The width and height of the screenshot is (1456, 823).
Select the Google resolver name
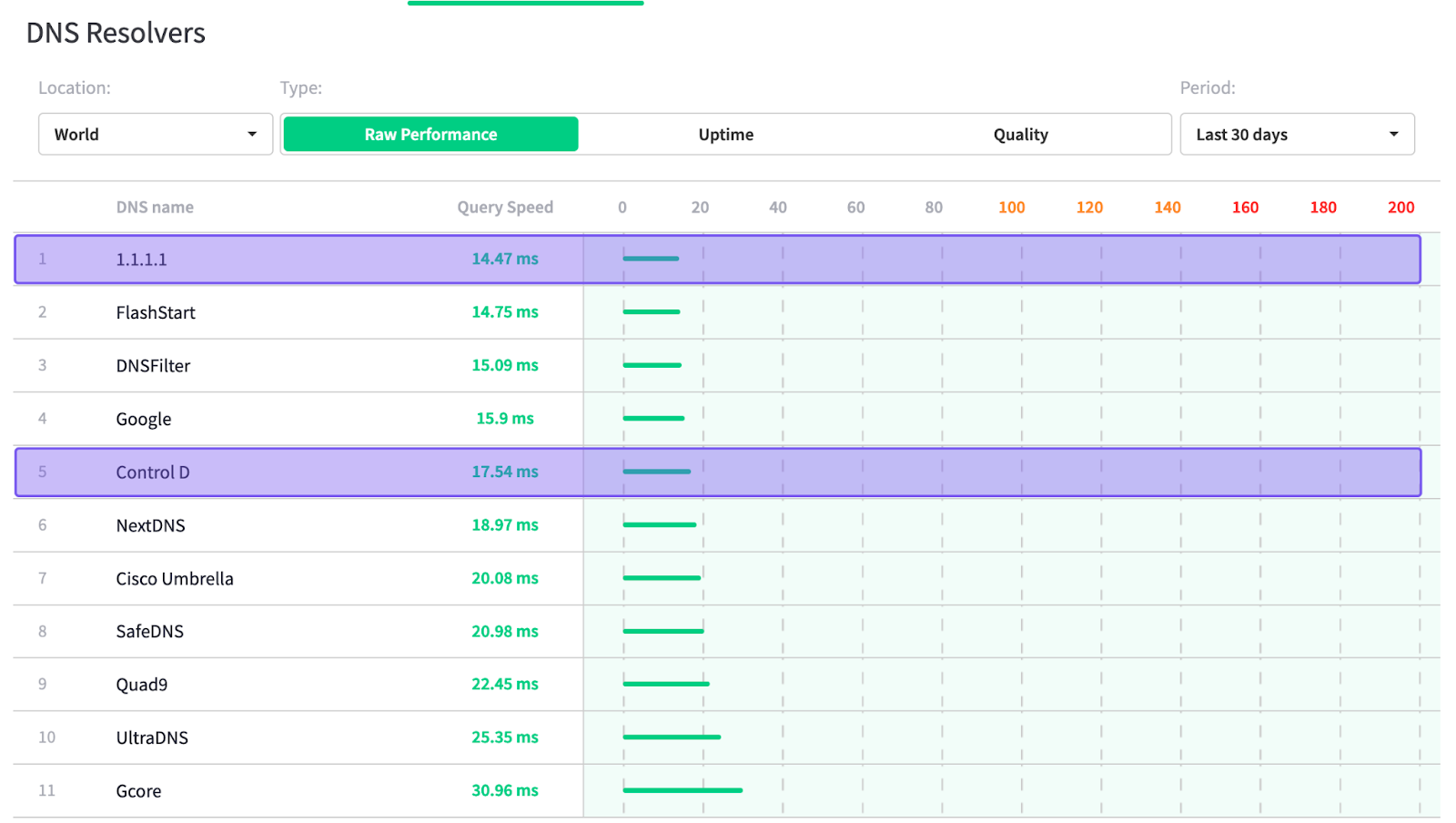coord(144,419)
